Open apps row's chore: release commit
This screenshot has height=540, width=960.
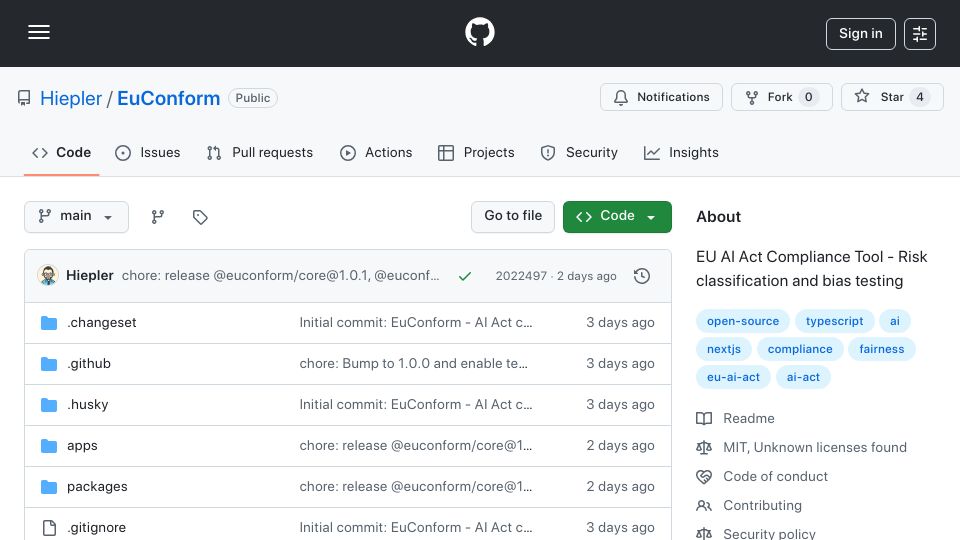click(416, 446)
